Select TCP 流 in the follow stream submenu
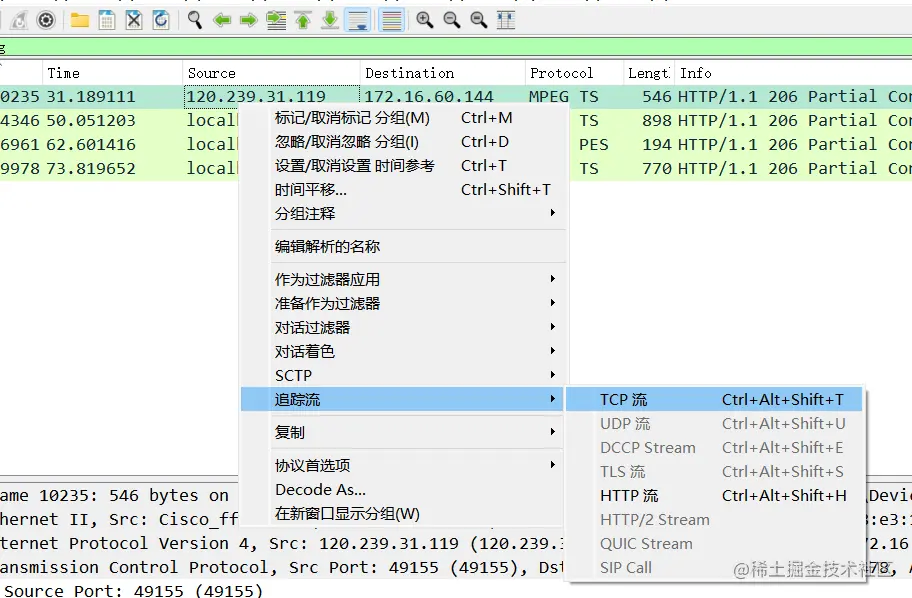 [x=625, y=399]
